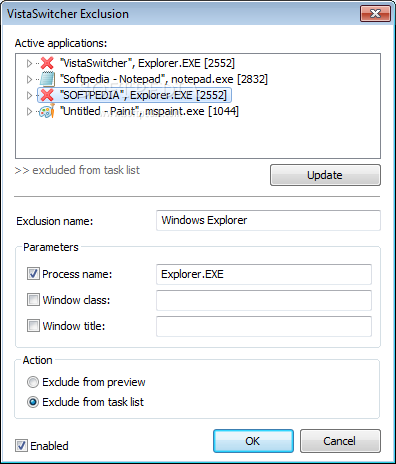Click into the Exclusion name field

click(x=268, y=220)
